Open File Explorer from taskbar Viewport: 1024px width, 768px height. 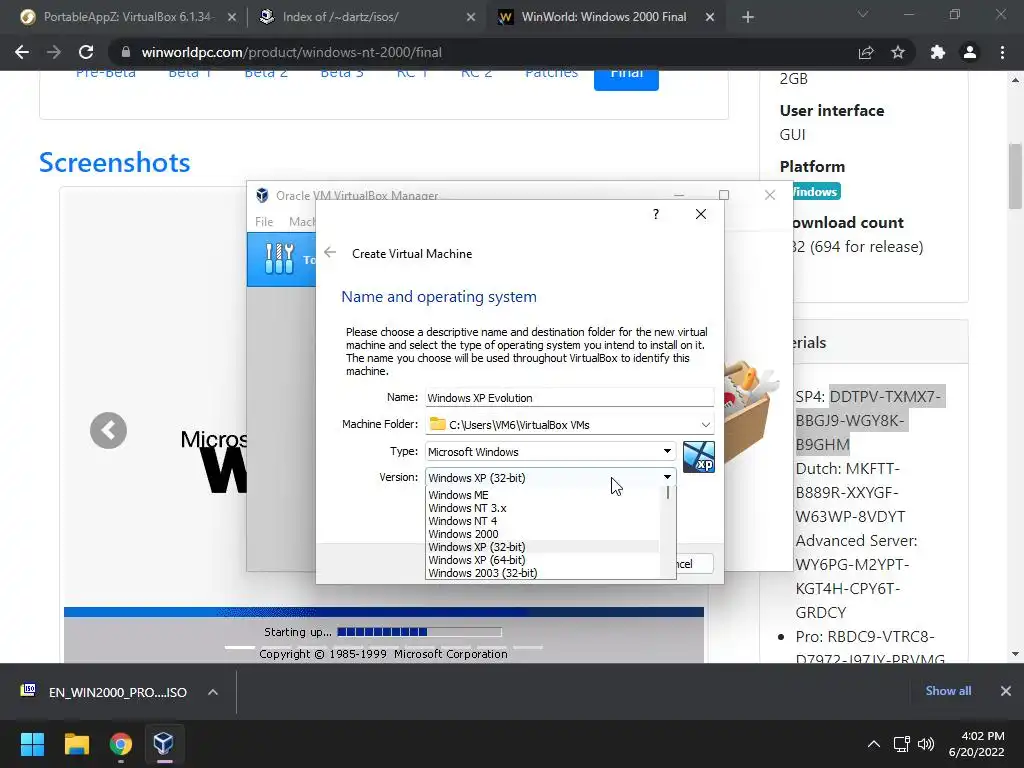[76, 744]
